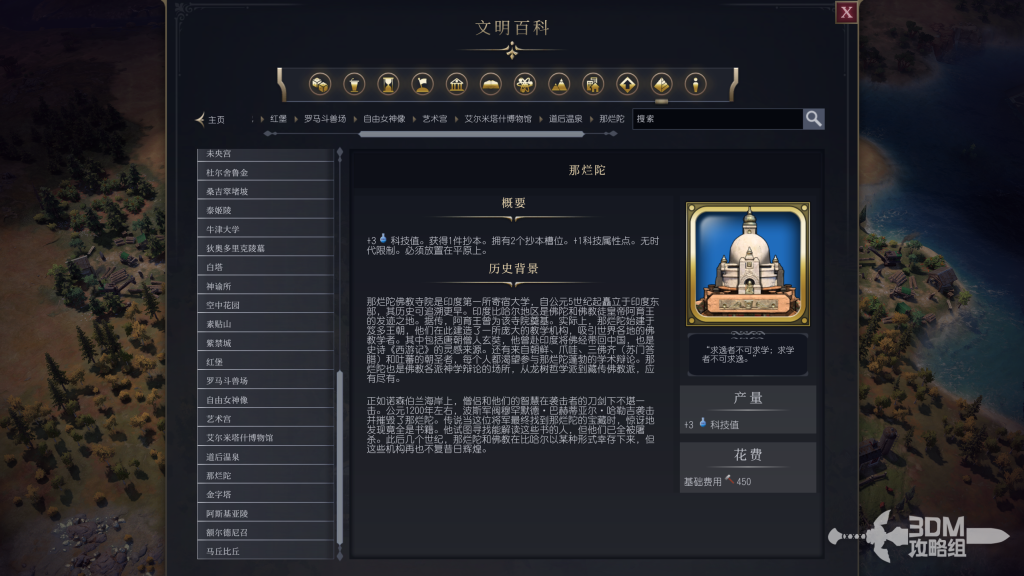Select the pyramid wonders category icon
This screenshot has width=1024, height=576.
point(662,84)
